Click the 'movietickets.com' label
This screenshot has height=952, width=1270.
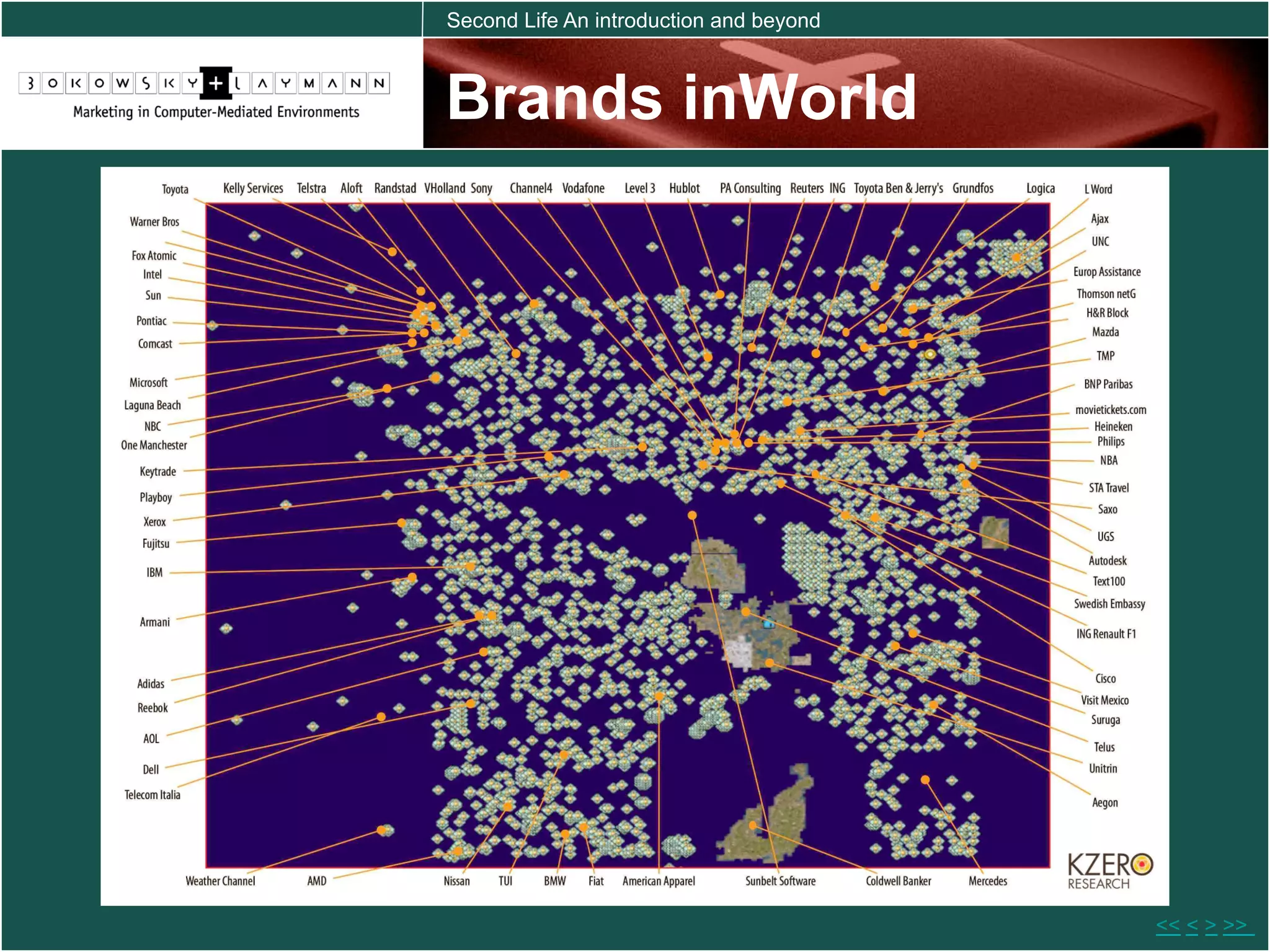coord(1111,410)
